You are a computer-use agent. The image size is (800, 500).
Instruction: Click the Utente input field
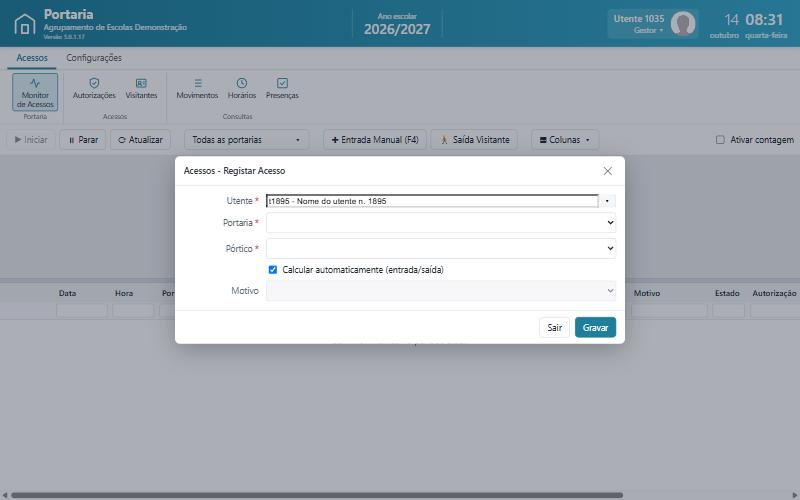click(x=432, y=201)
